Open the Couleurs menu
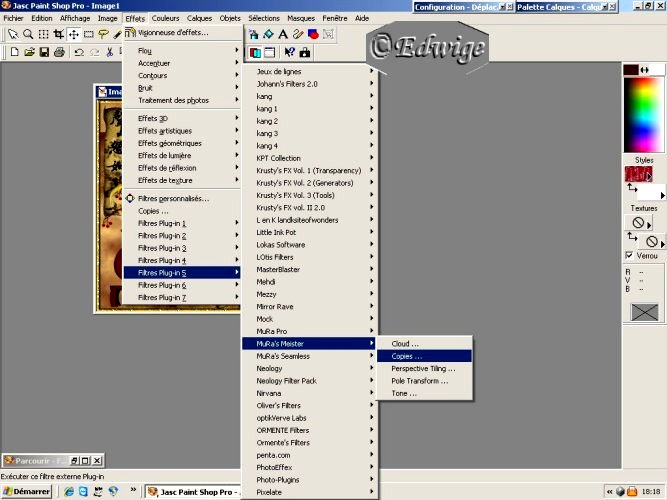This screenshot has height=500, width=667. tap(165, 18)
